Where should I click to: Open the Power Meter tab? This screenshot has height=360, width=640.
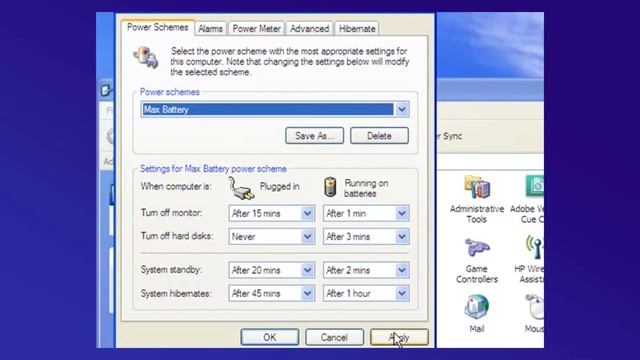click(256, 29)
